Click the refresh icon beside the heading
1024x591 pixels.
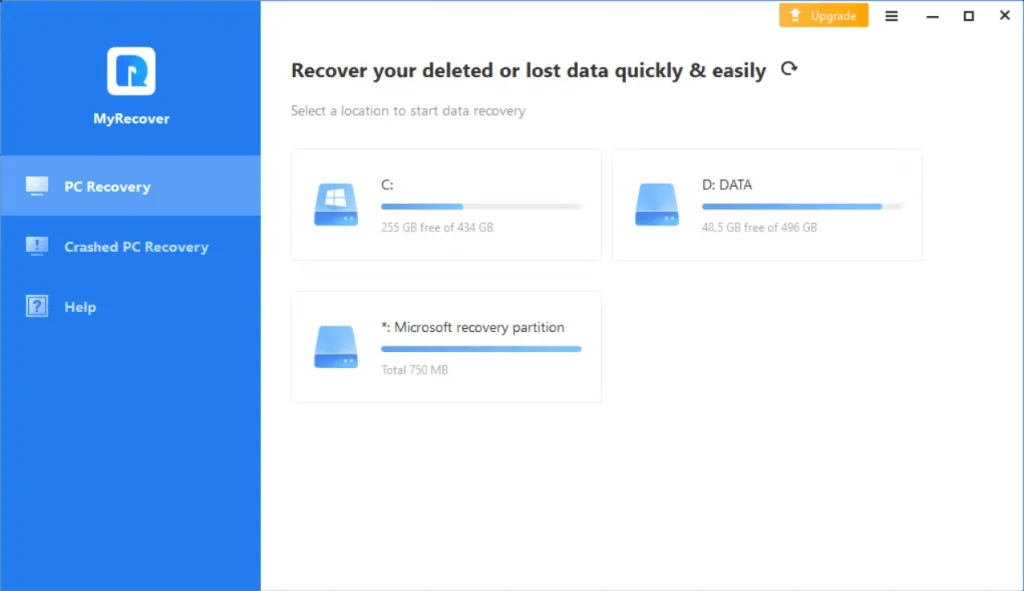pyautogui.click(x=789, y=69)
